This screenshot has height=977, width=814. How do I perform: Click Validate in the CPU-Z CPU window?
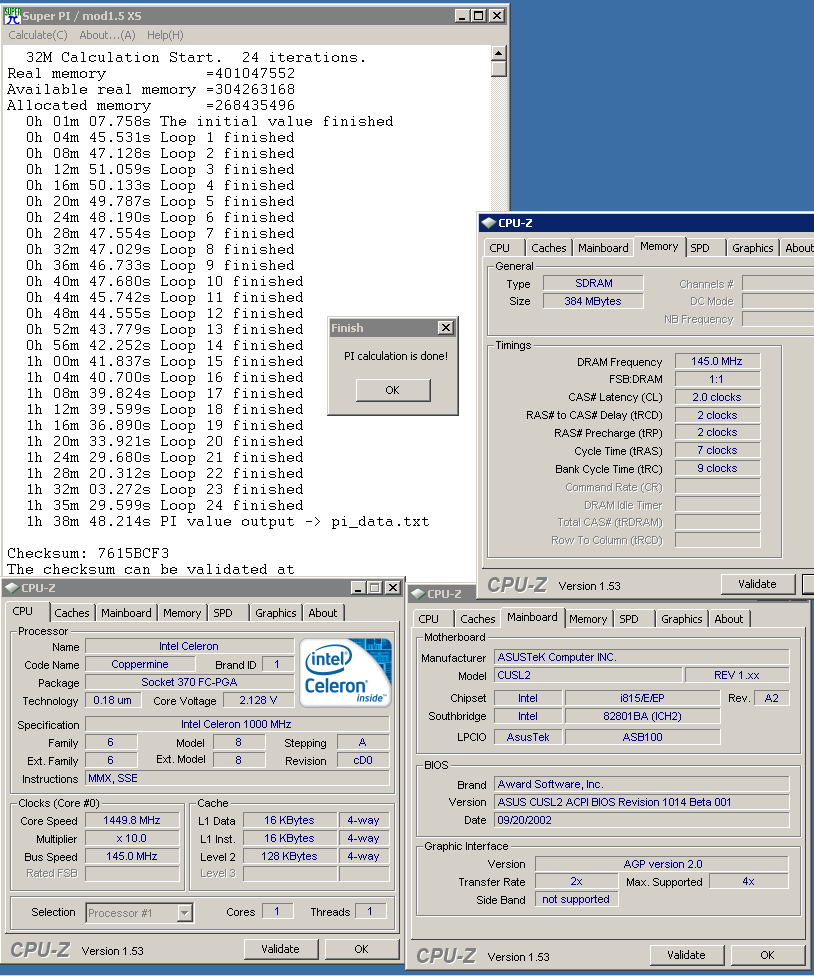280,949
